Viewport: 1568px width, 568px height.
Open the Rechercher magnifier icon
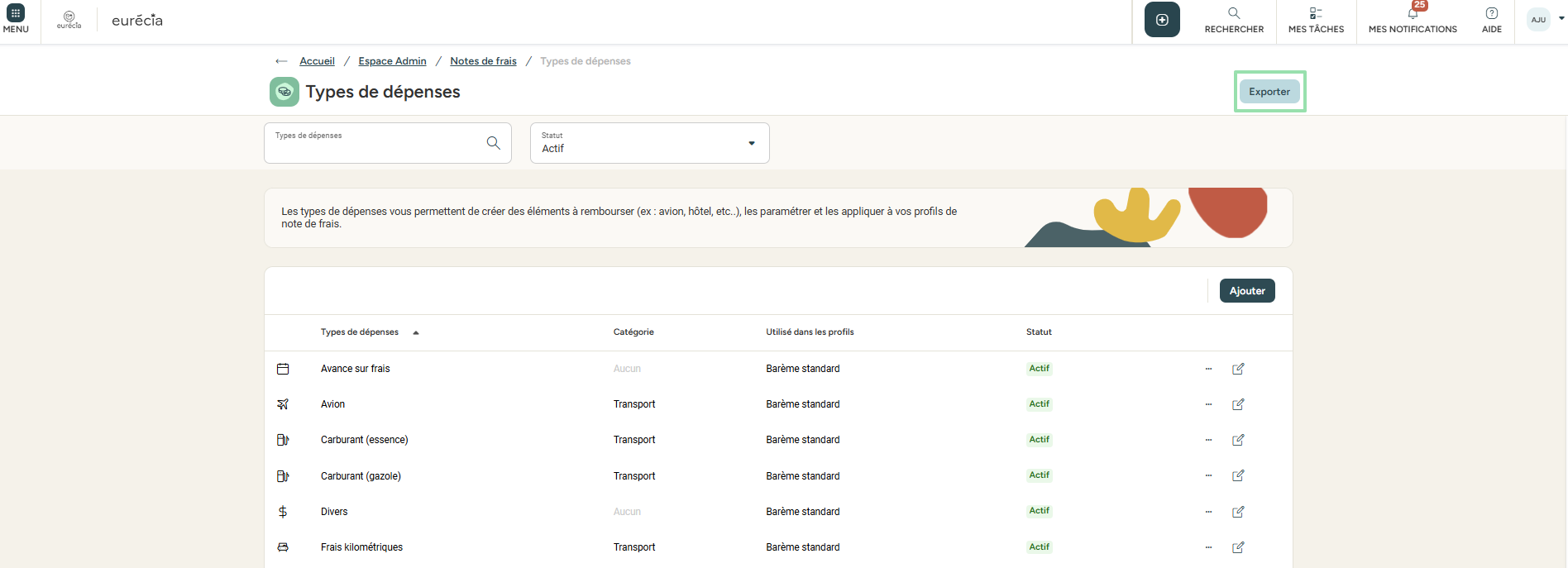(x=1233, y=14)
